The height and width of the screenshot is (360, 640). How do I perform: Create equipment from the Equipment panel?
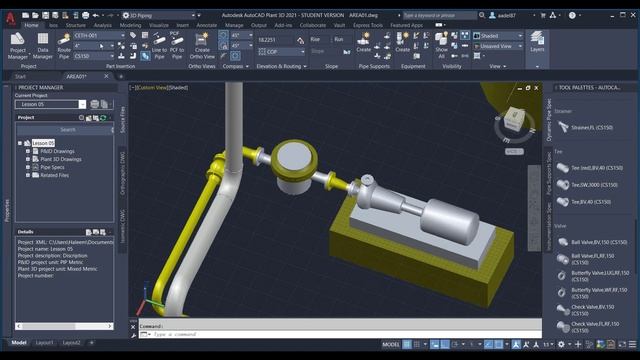click(402, 42)
